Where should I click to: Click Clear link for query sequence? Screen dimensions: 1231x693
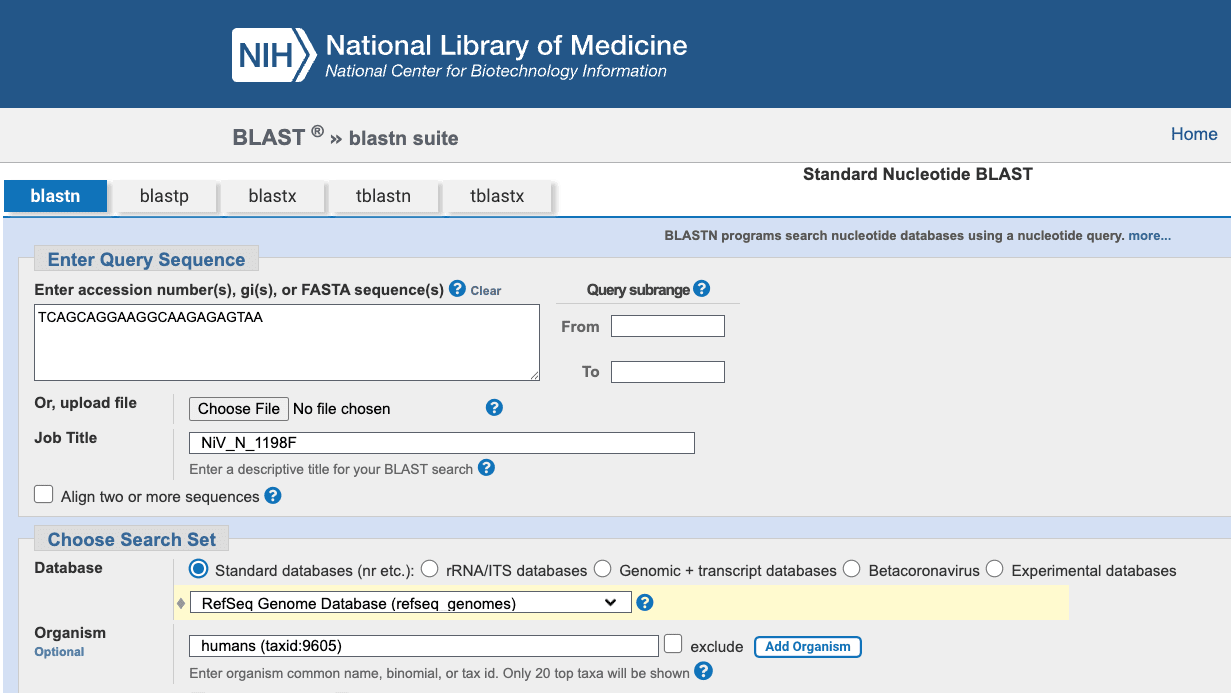(x=486, y=291)
